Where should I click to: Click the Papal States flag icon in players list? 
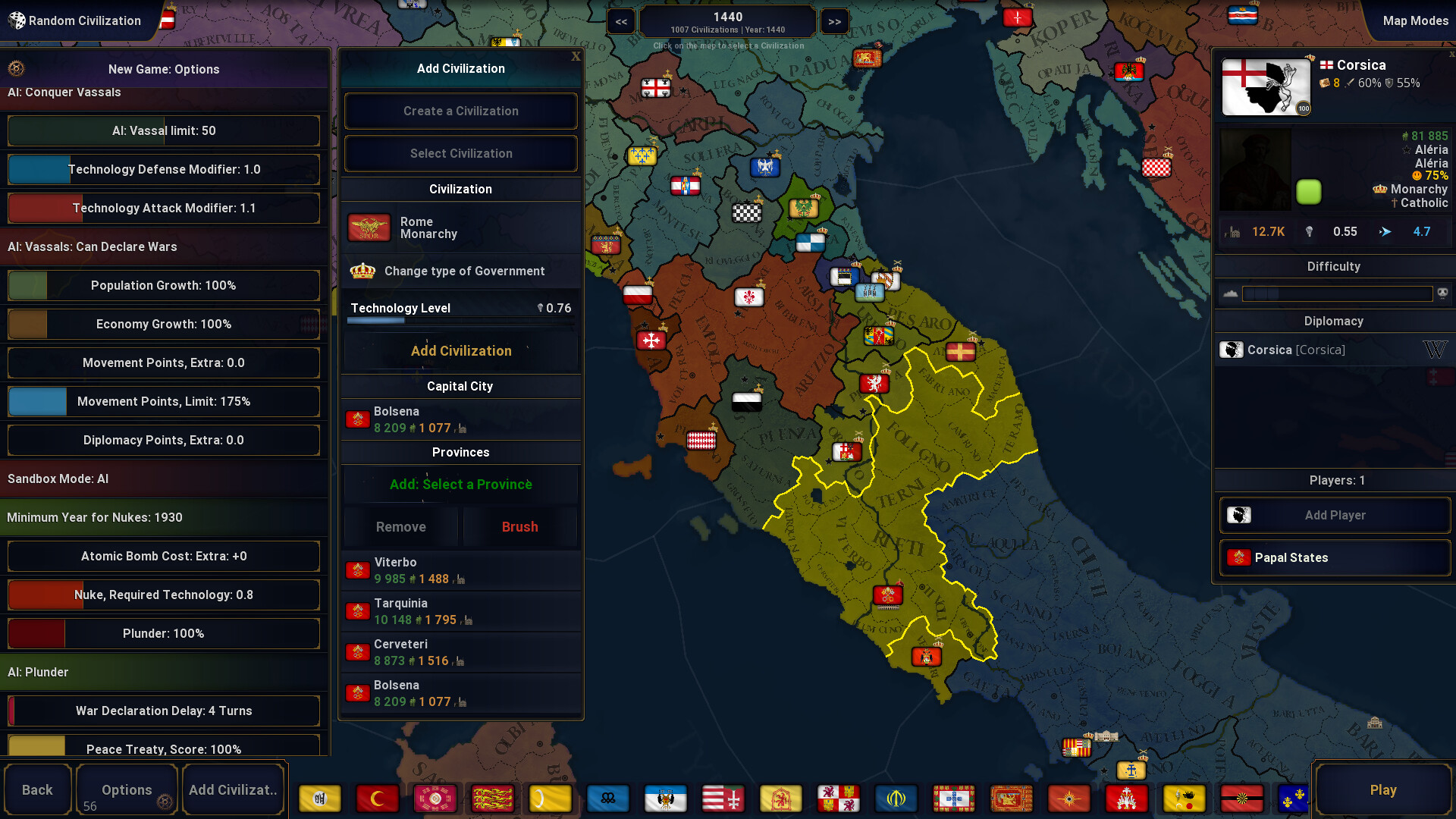click(x=1238, y=557)
